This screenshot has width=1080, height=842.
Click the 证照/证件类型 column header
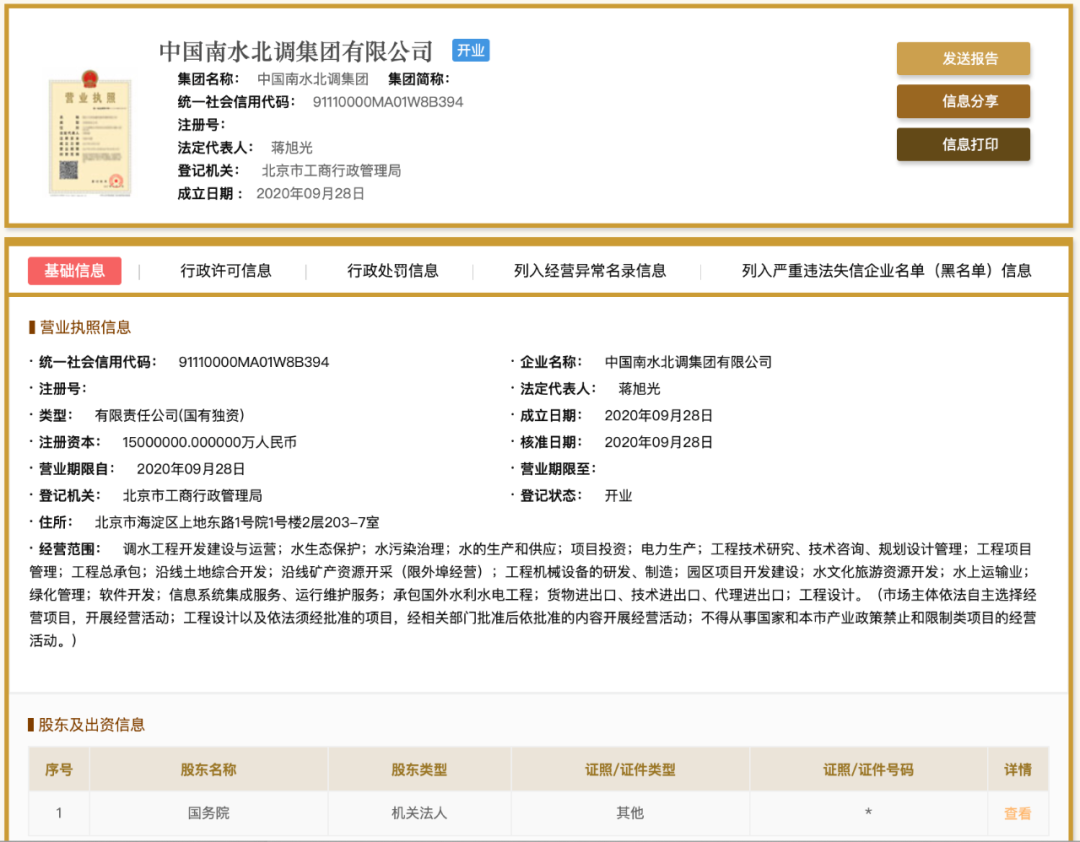coord(630,770)
